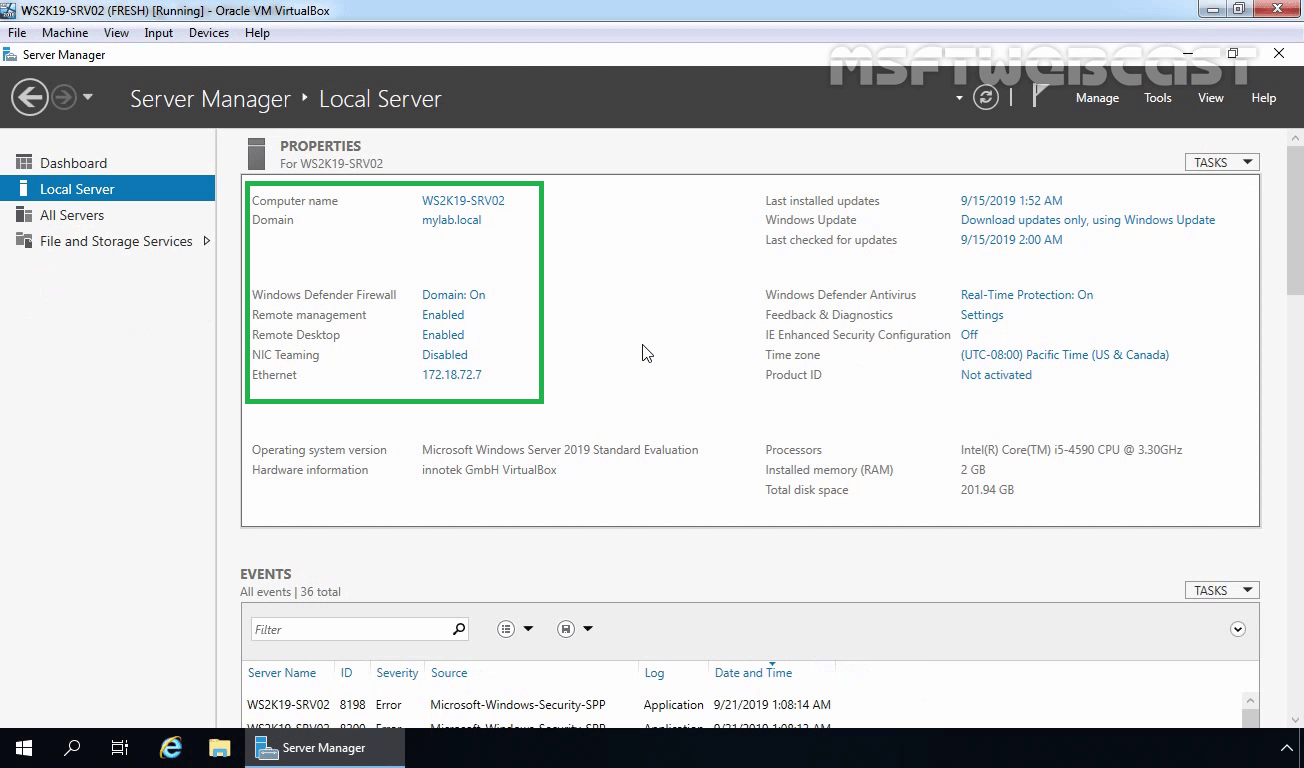Viewport: 1304px width, 768px height.
Task: Click IE Enhanced Security Configuration Off
Action: tap(969, 335)
